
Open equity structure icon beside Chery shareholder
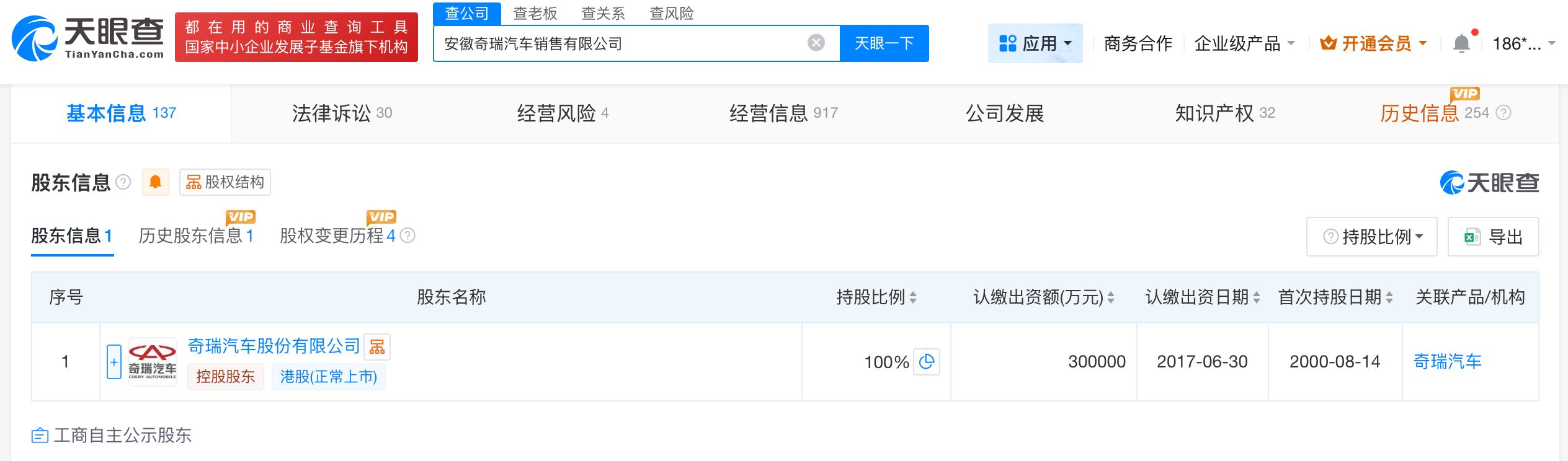click(376, 346)
